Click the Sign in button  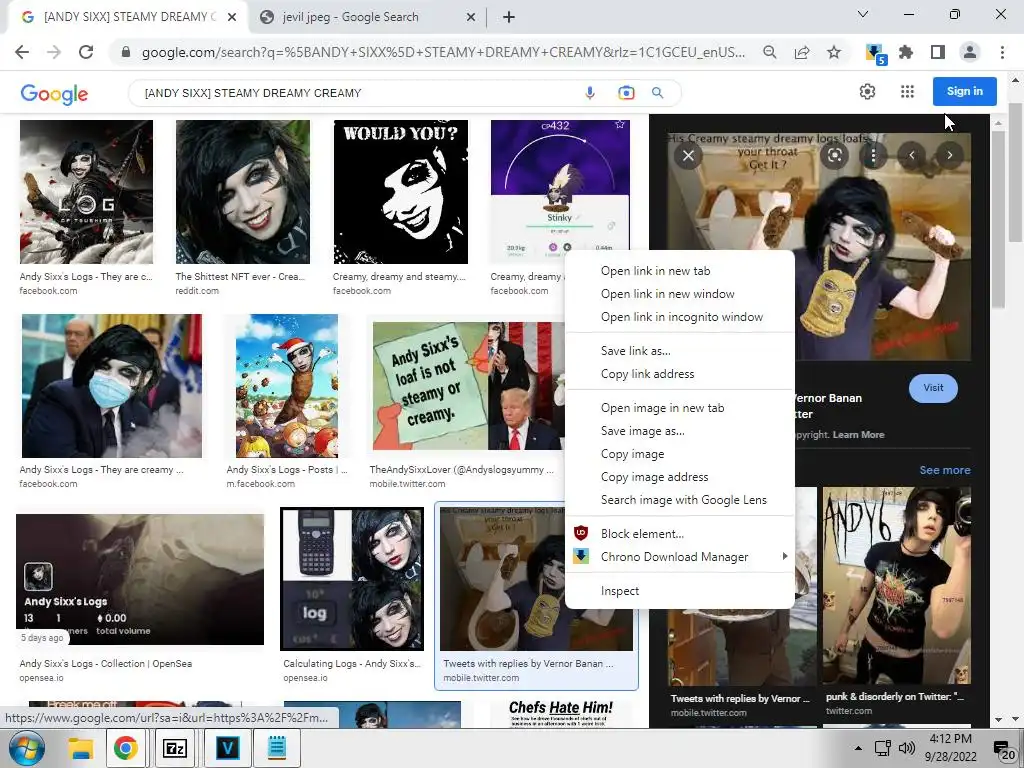965,91
